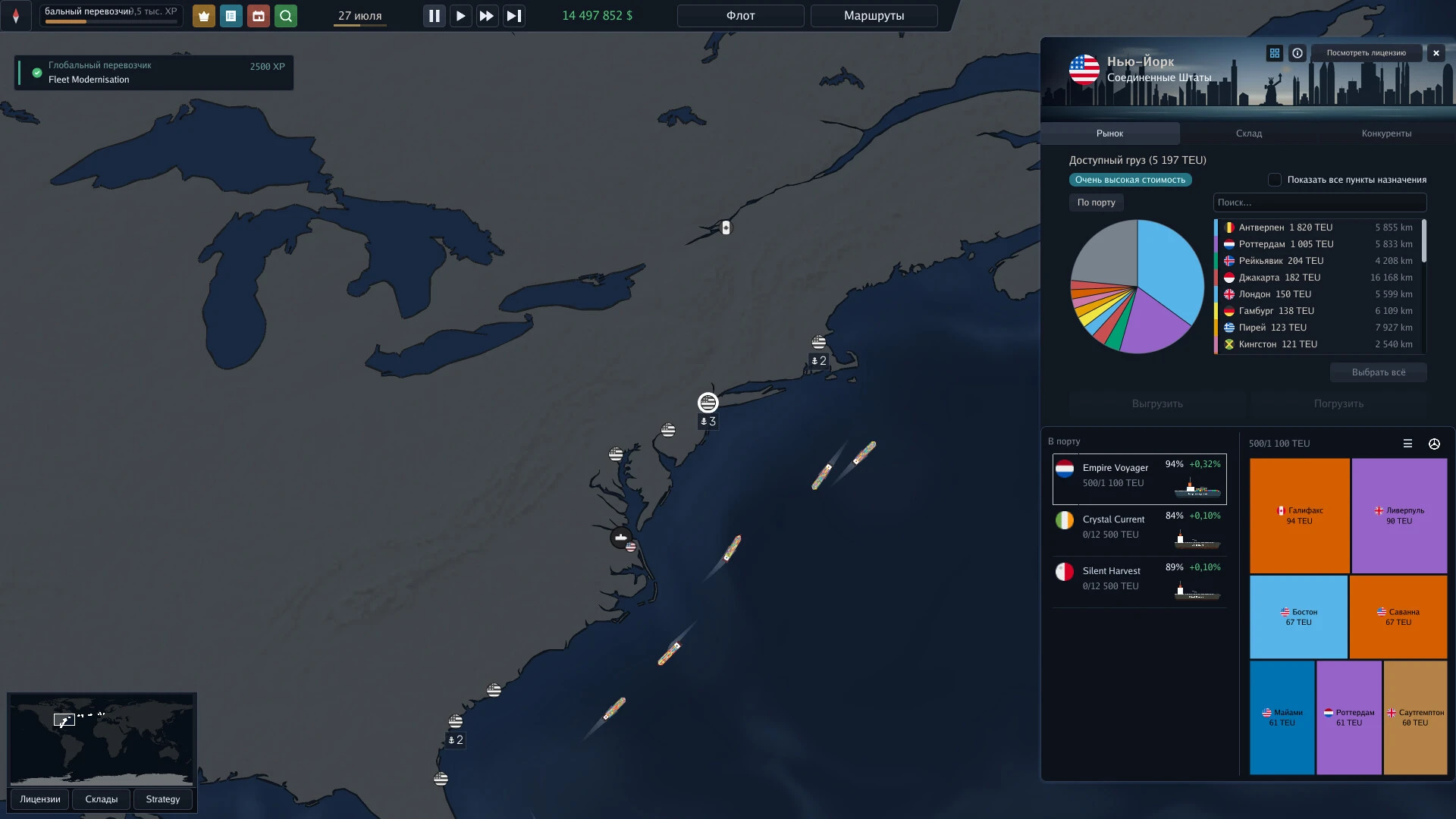Click the Погрузить button

(1338, 403)
